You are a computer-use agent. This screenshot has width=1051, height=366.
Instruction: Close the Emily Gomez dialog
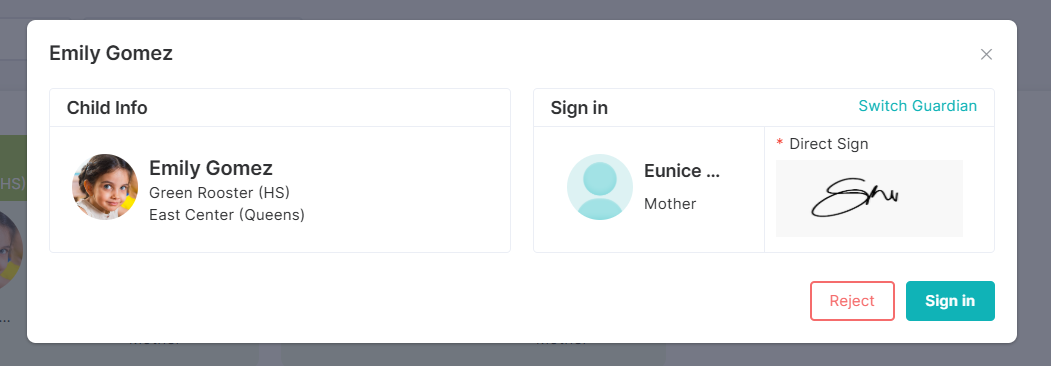(x=986, y=54)
